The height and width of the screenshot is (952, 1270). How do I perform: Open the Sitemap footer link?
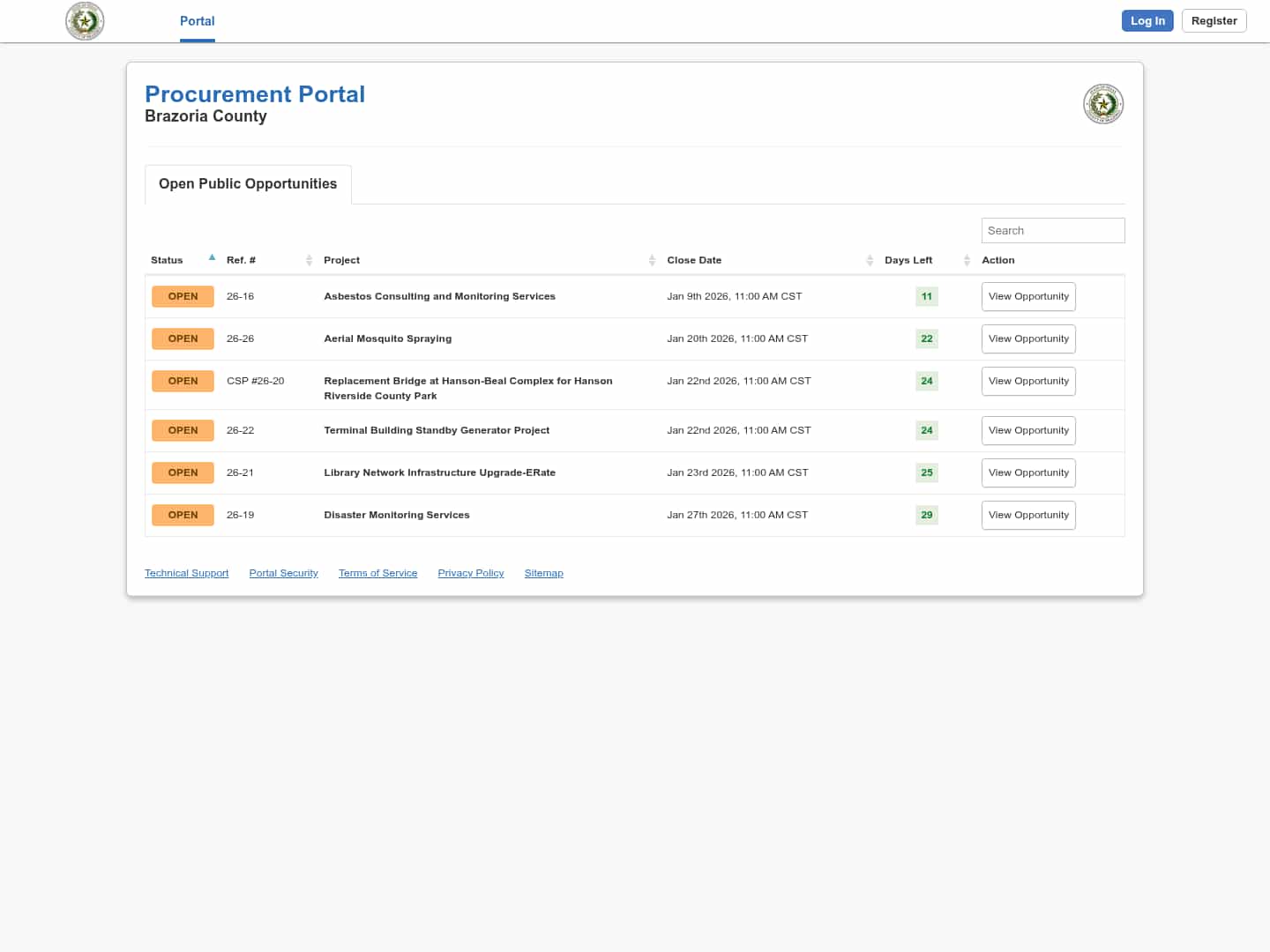[x=543, y=573]
